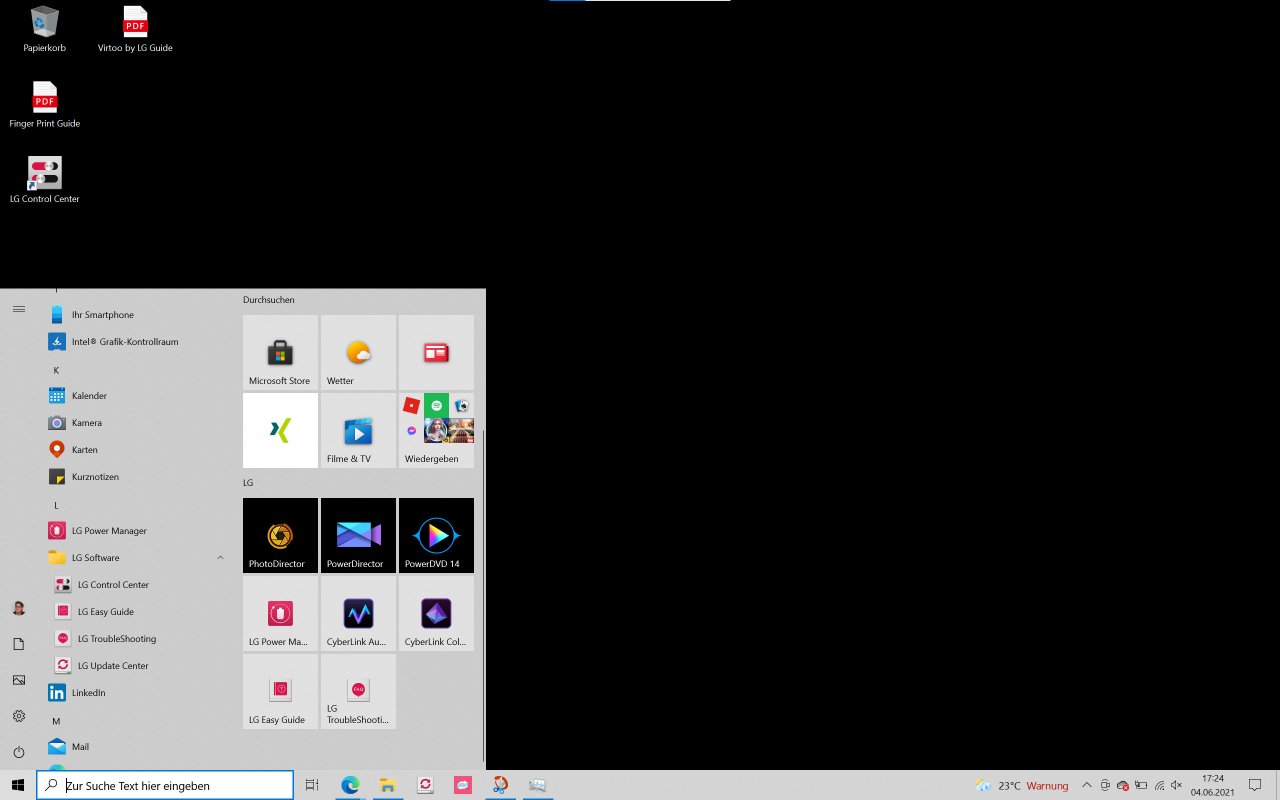Viewport: 1280px width, 800px height.
Task: Click the Power button in Start menu
Action: point(18,752)
